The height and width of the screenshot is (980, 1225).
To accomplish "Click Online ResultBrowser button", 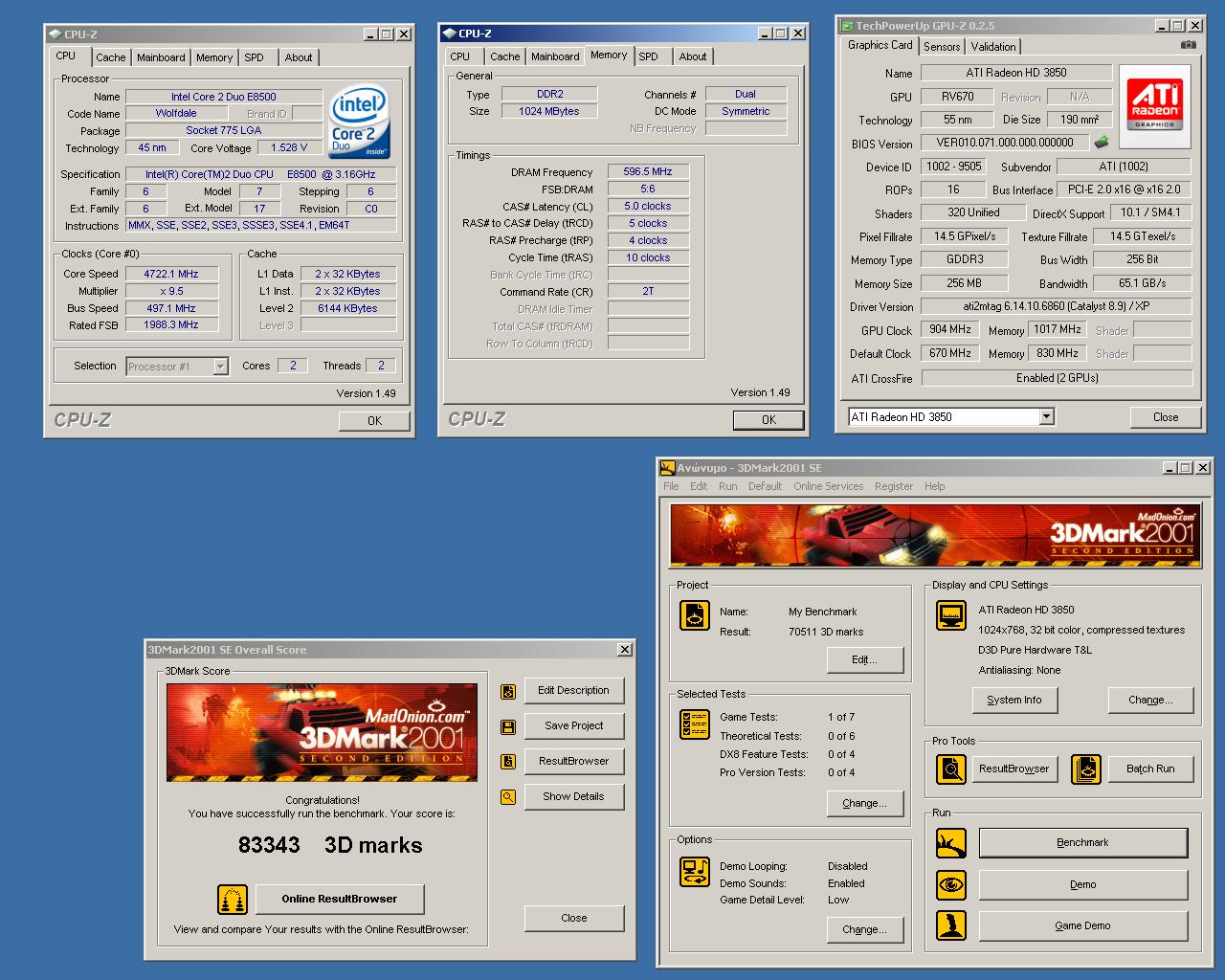I will pyautogui.click(x=340, y=899).
